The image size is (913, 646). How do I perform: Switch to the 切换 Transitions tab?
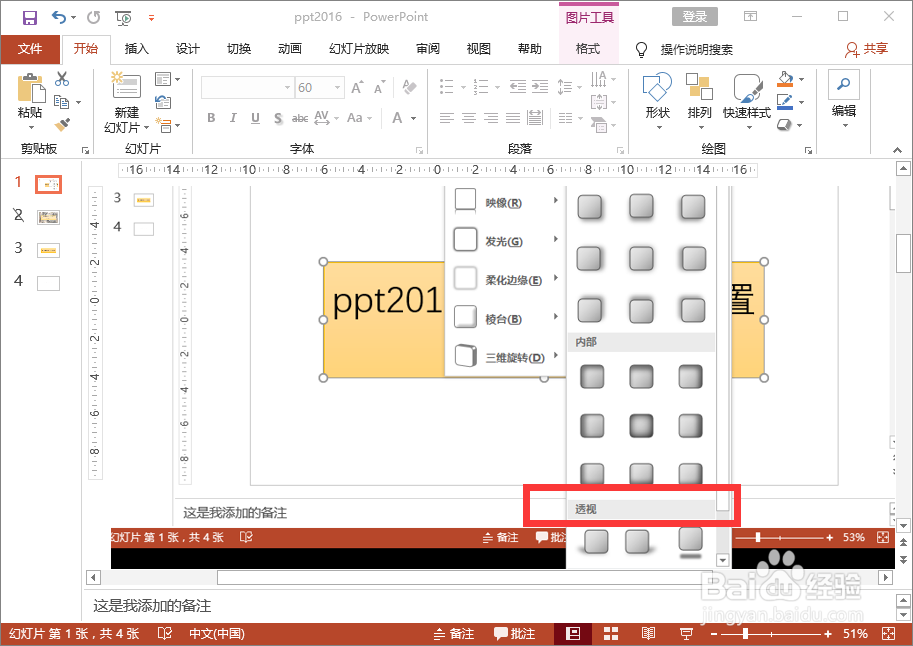(x=239, y=49)
